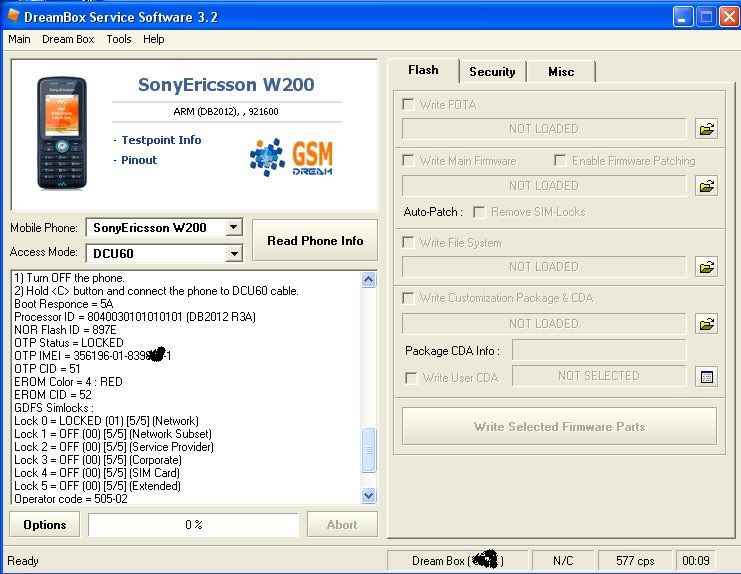This screenshot has width=741, height=574.
Task: Open the Main menu
Action: (x=19, y=39)
